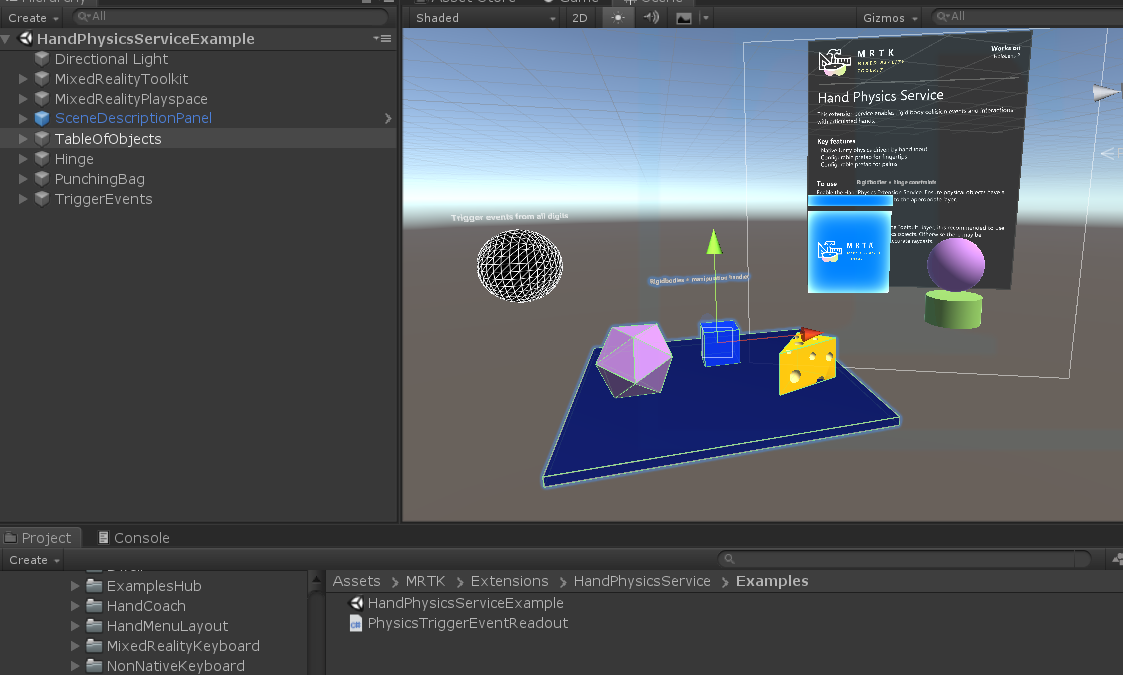Click Hinge cube icon
1123x675 pixels.
click(x=42, y=159)
